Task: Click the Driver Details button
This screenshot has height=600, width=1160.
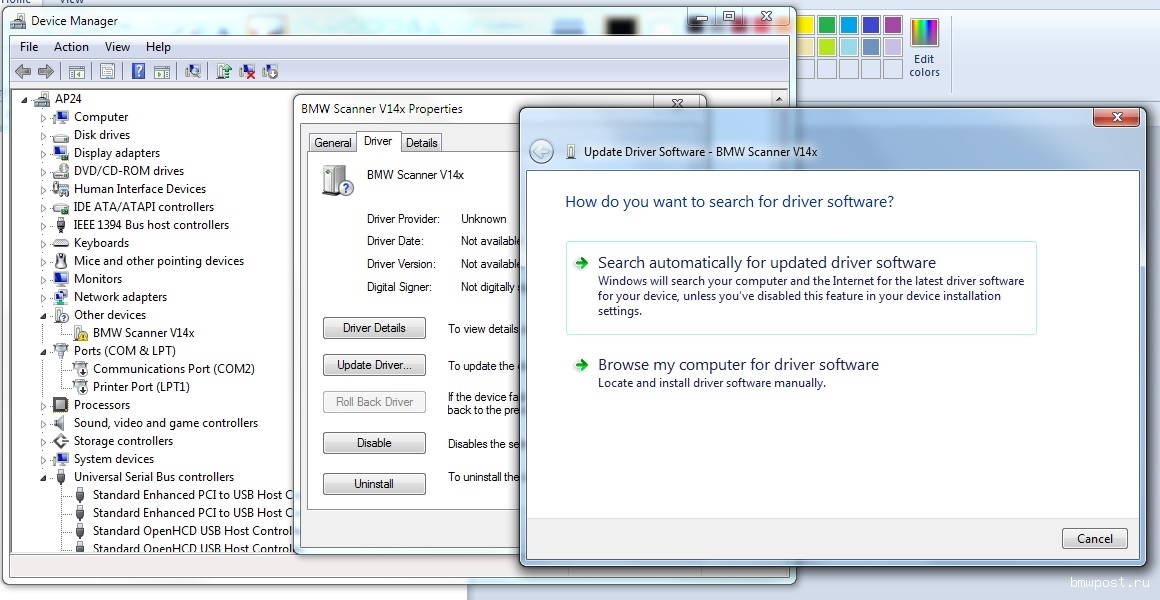Action: coord(374,328)
